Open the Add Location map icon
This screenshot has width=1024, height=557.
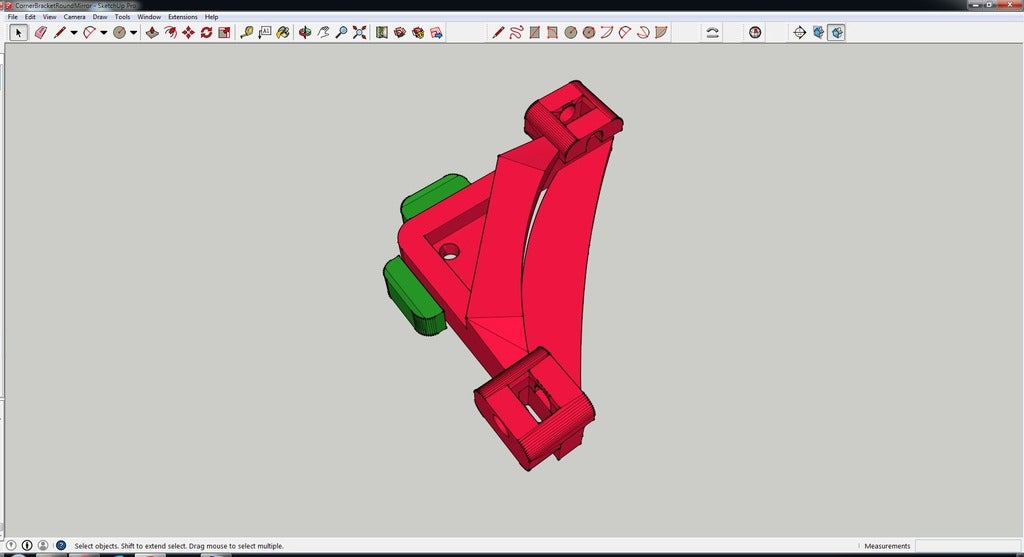point(382,32)
